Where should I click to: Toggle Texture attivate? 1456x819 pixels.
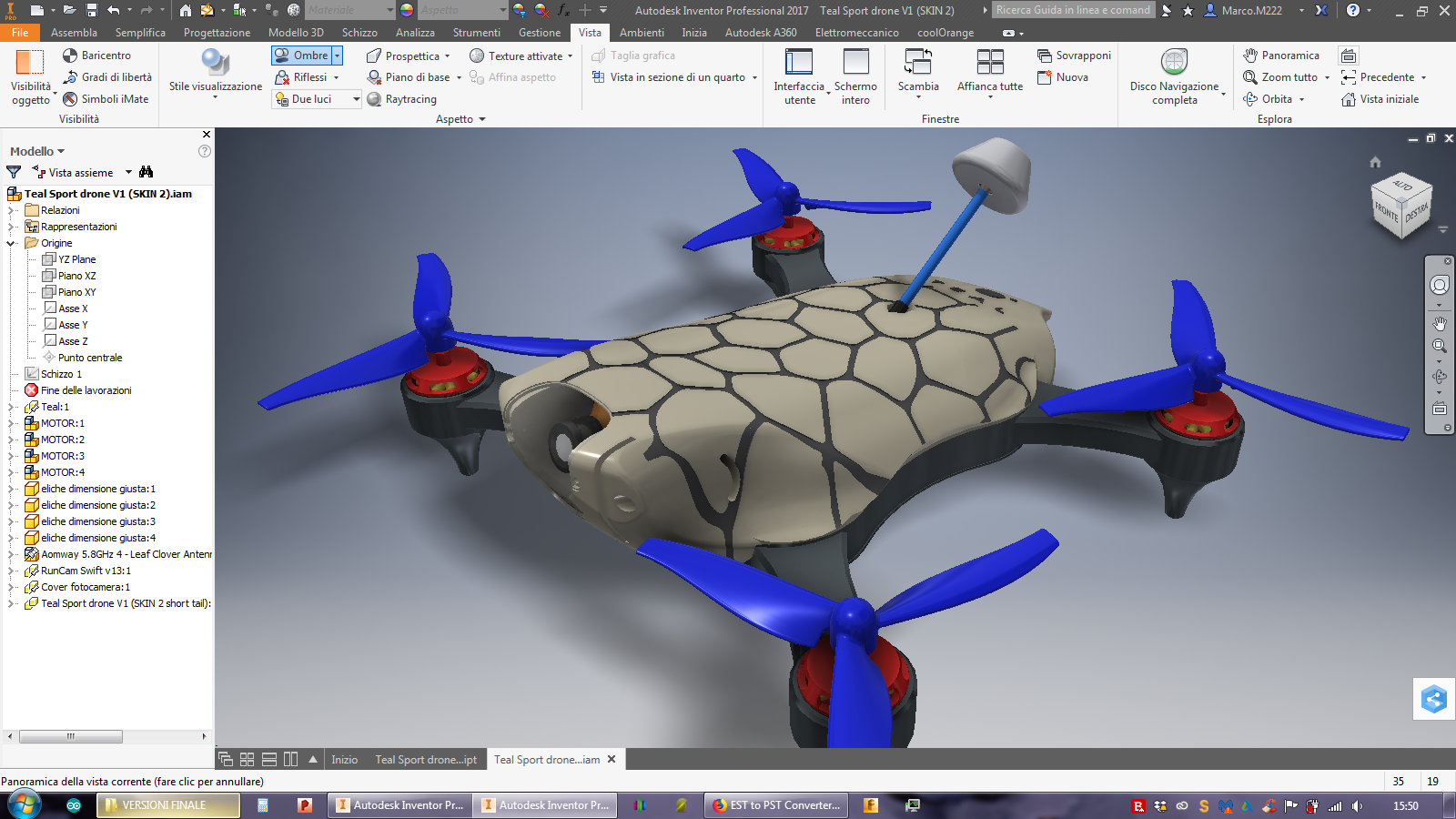(516, 56)
